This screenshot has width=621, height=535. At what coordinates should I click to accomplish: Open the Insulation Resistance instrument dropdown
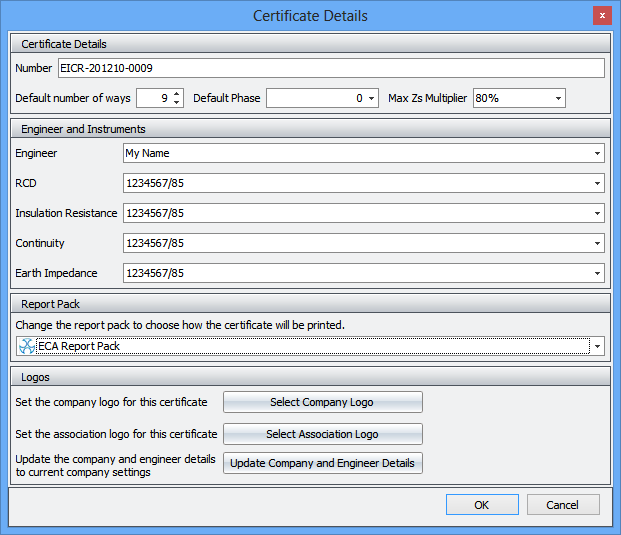click(x=597, y=213)
